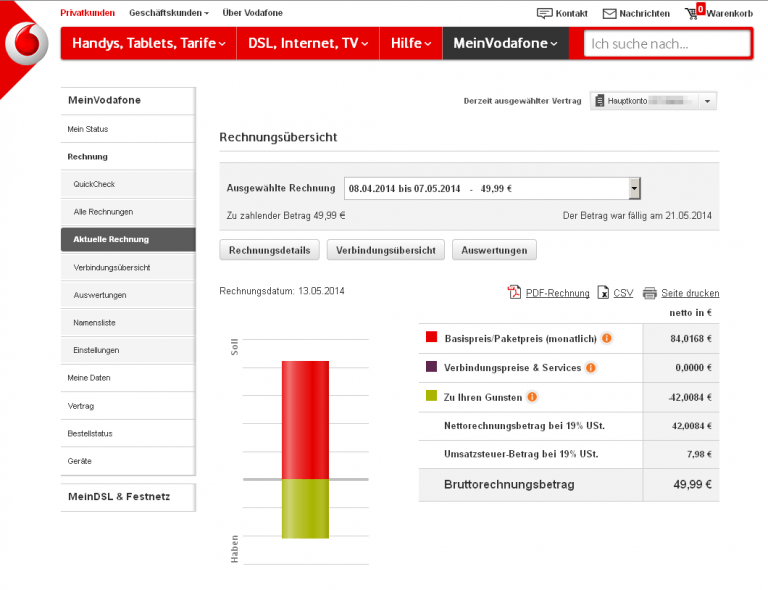The image size is (768, 590).
Task: Open the Warenkorb shopping cart icon
Action: 694,12
